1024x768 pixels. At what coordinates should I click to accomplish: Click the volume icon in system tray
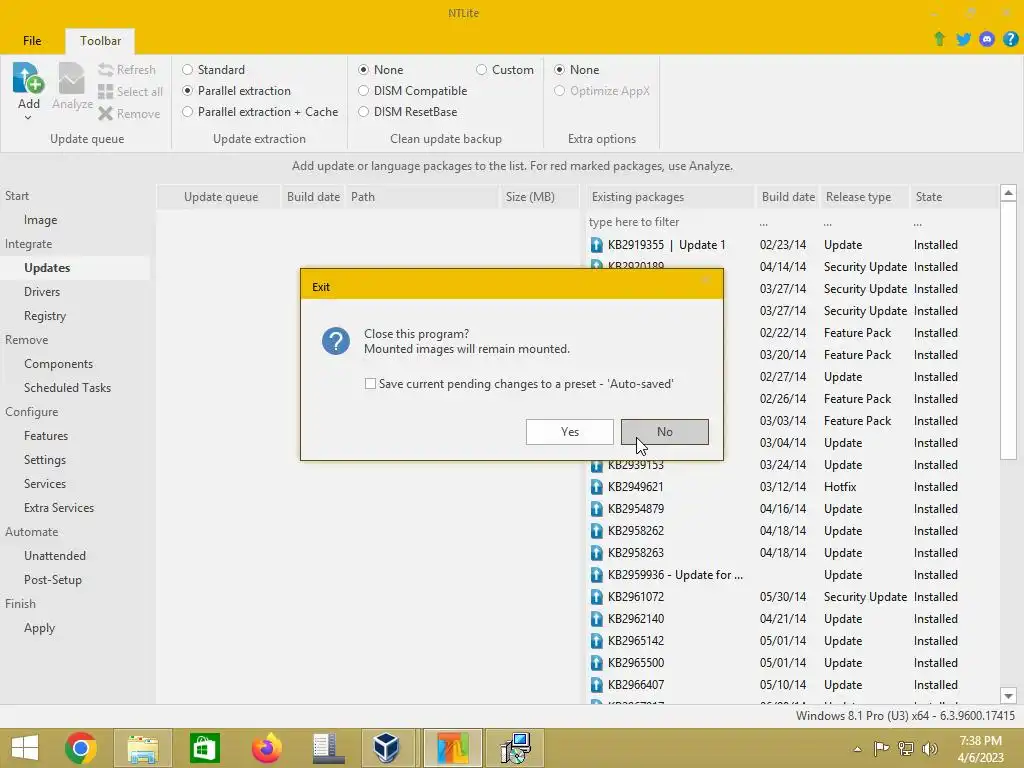coord(929,749)
